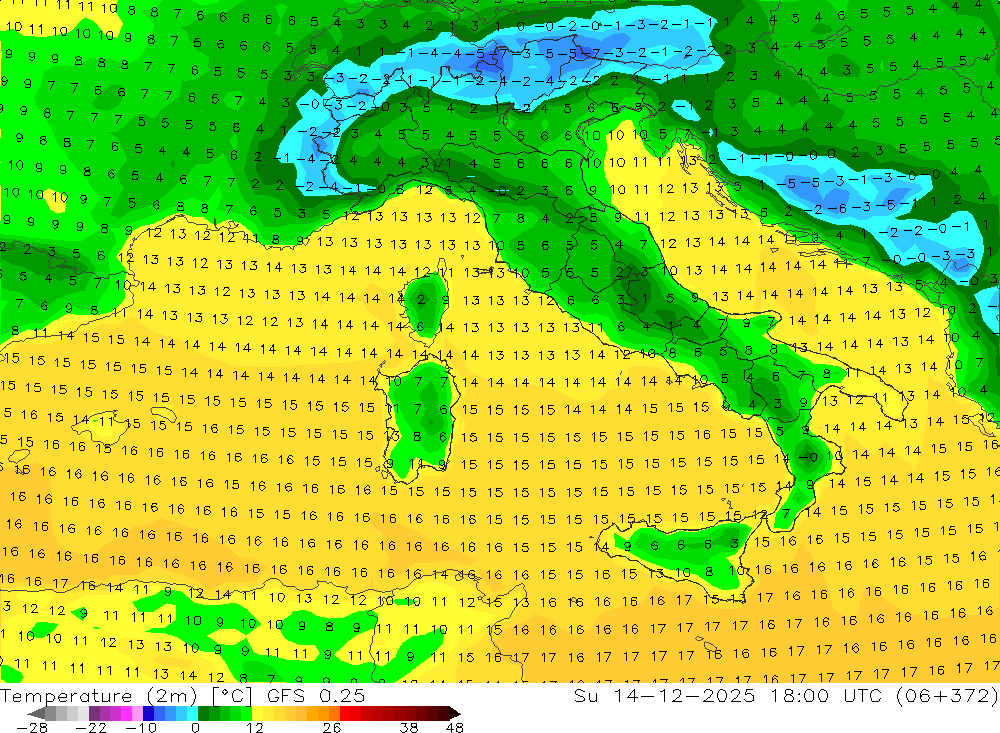Click the gray left arrow end of color scale
This screenshot has height=733, width=1000.
tap(37, 714)
